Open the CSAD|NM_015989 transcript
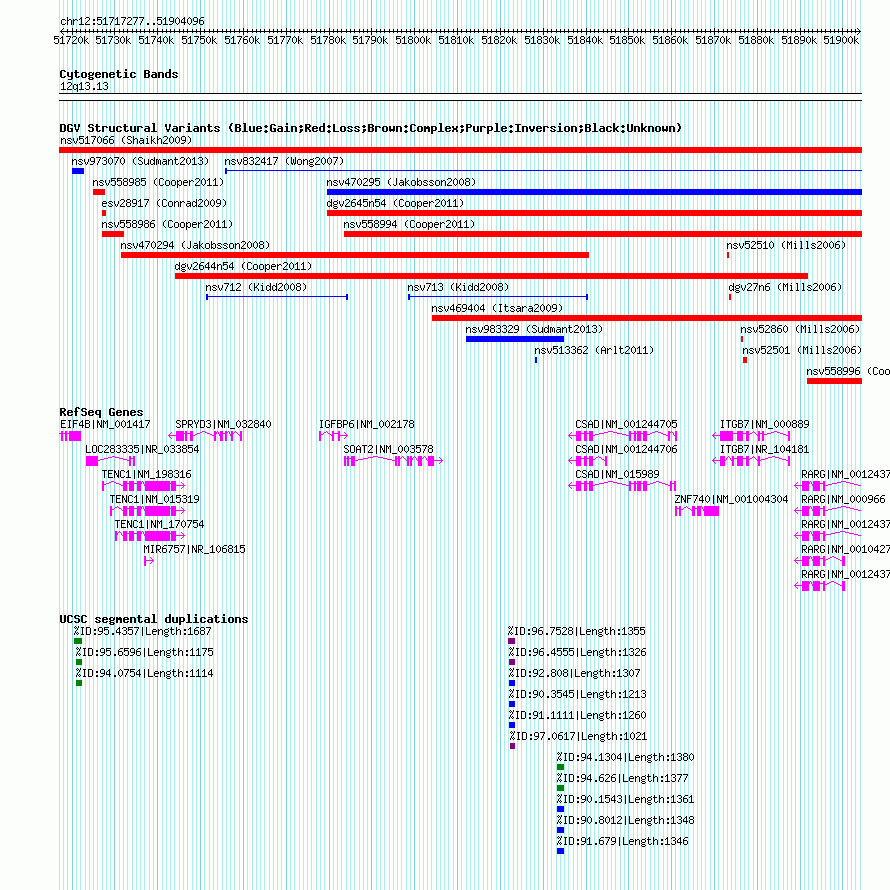Screen dimensions: 890x890 (x=623, y=486)
